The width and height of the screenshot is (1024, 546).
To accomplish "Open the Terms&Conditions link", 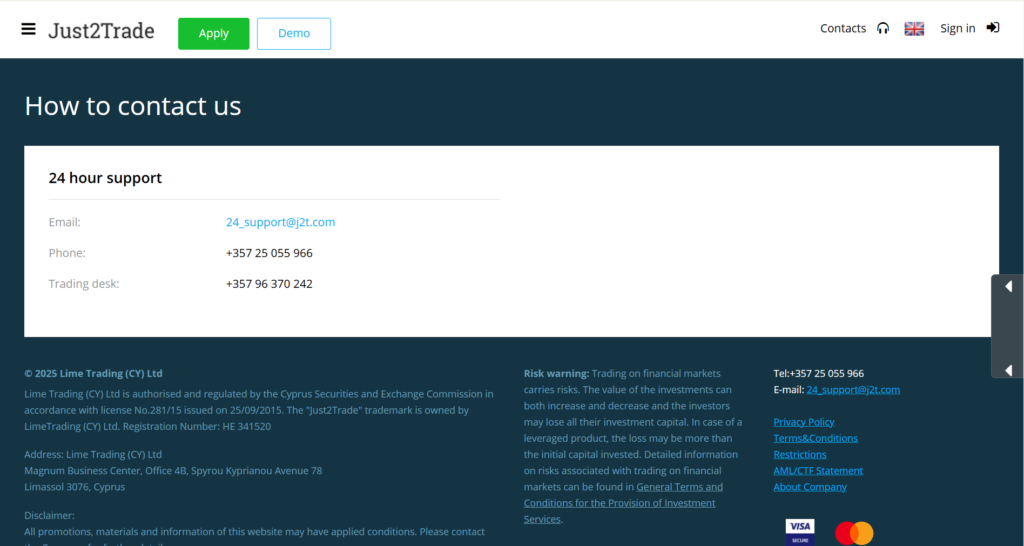I will tap(816, 438).
